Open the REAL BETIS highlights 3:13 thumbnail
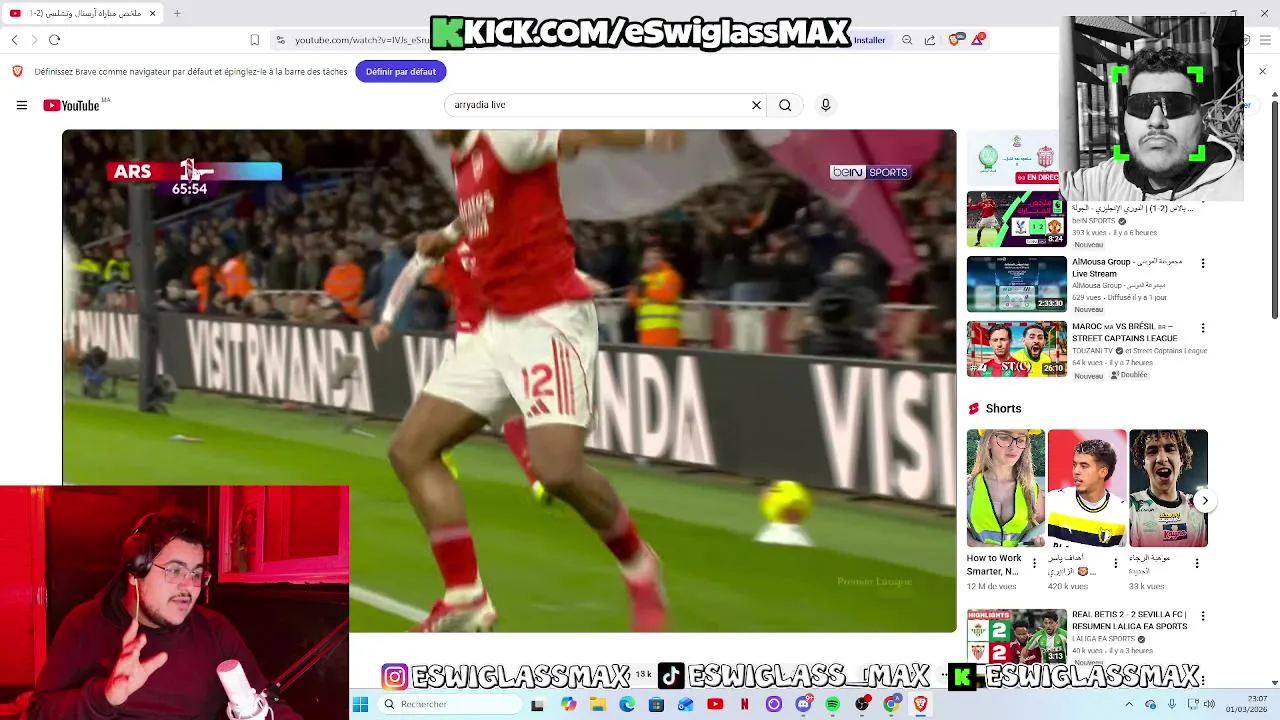This screenshot has width=1280, height=720. pos(1016,636)
